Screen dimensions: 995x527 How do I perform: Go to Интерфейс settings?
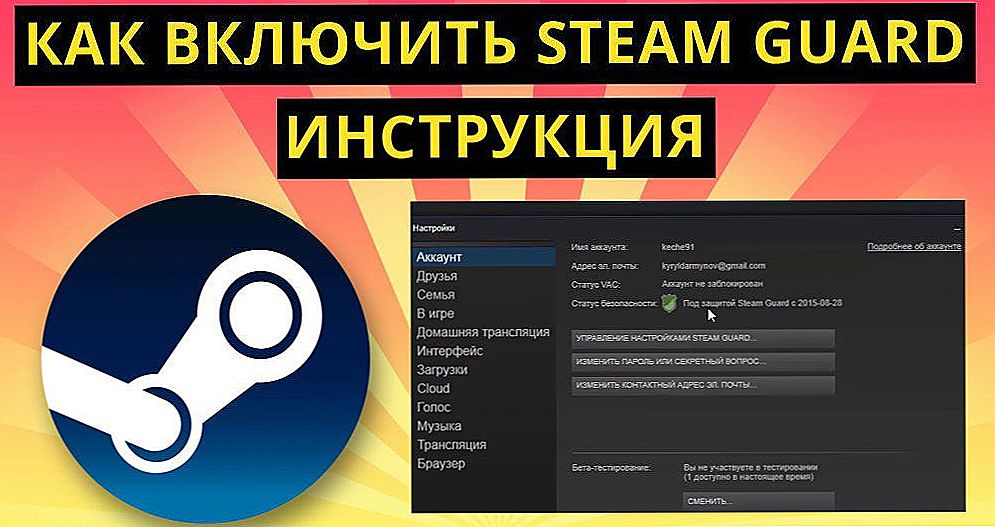pyautogui.click(x=450, y=351)
